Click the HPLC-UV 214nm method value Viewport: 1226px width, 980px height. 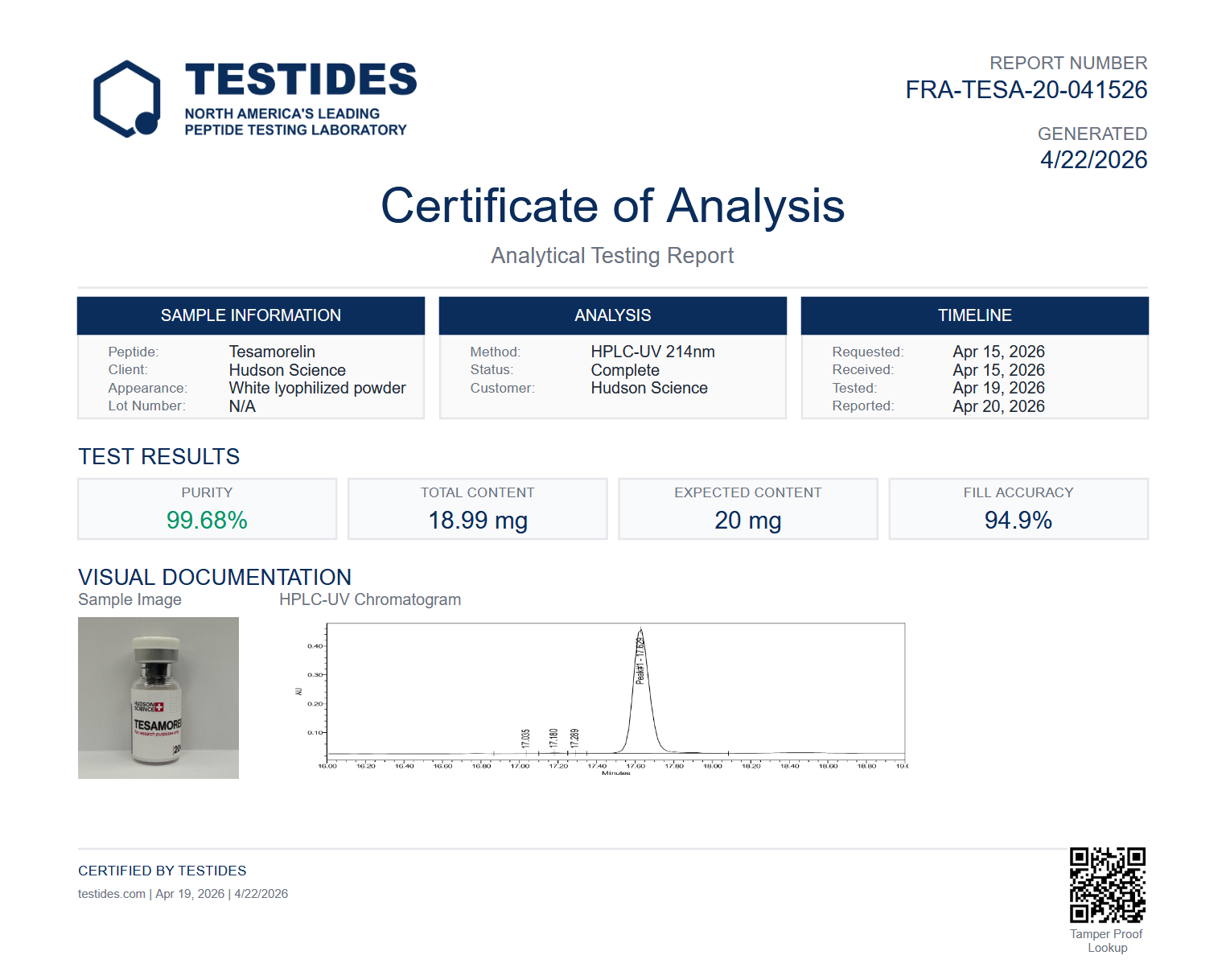tap(652, 352)
